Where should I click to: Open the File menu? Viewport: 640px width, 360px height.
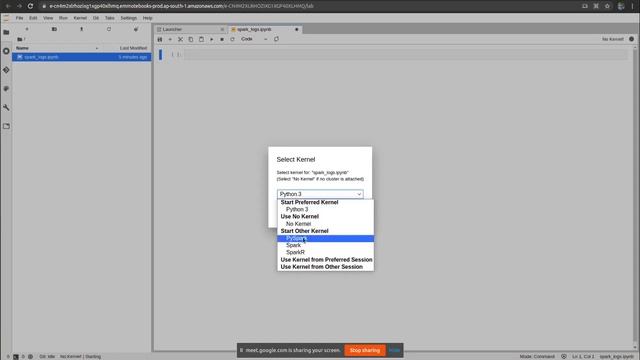tap(19, 18)
